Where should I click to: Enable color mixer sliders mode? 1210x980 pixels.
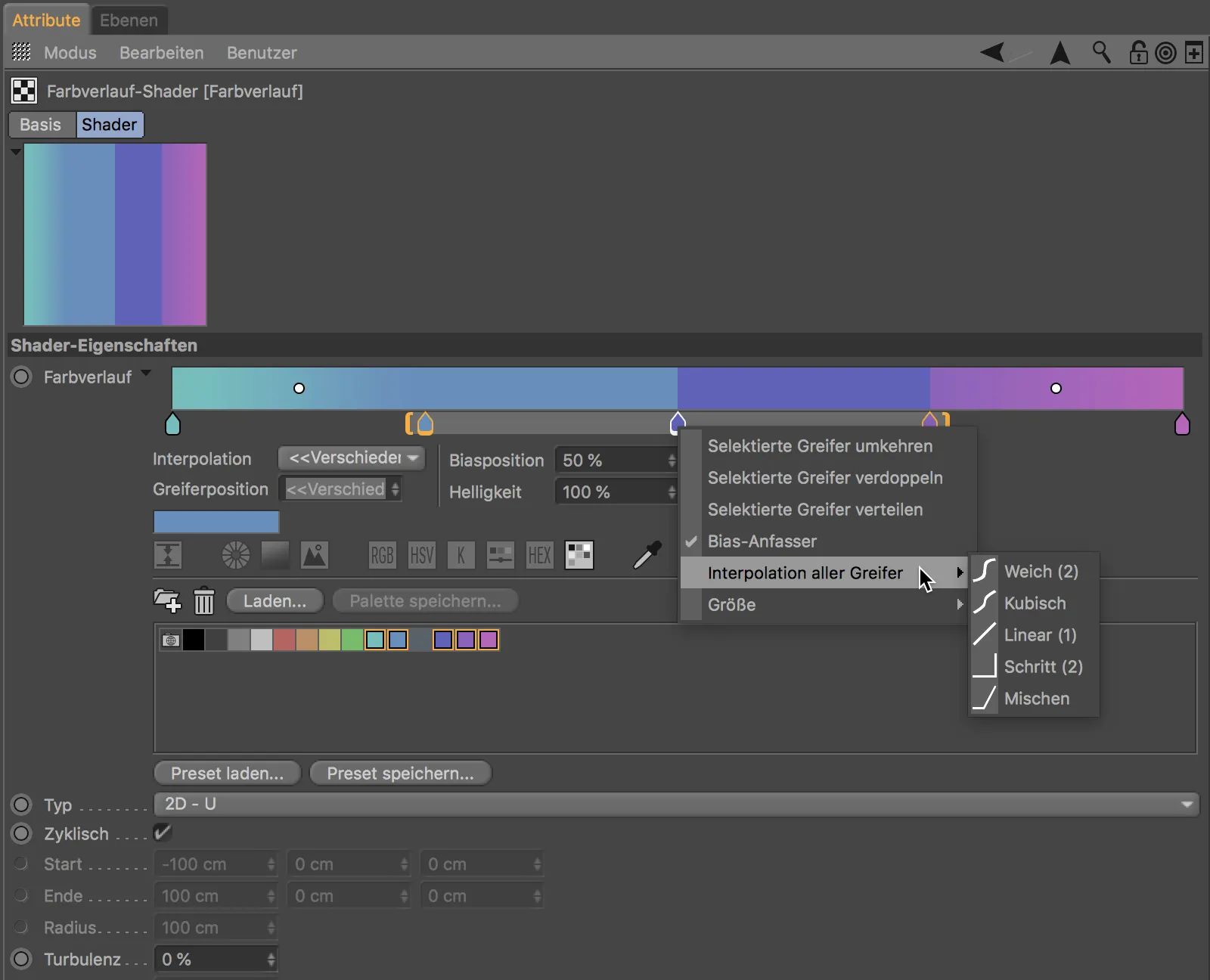[501, 555]
